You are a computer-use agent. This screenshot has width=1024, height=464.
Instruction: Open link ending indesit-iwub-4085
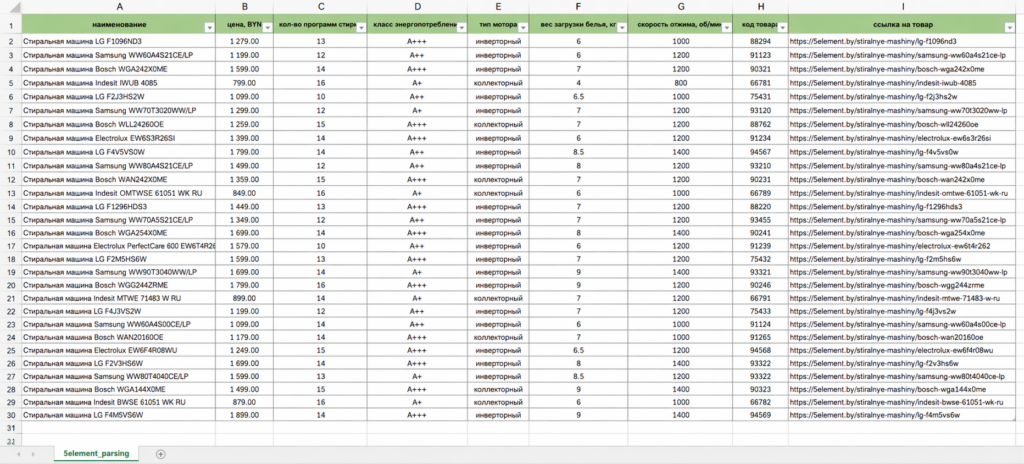(883, 83)
